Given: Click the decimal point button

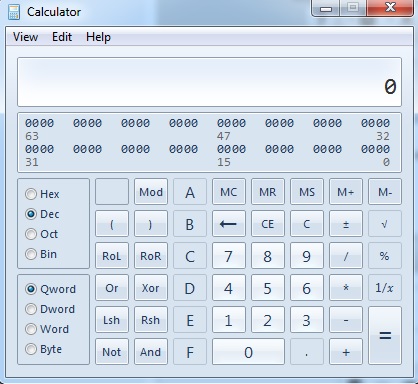Looking at the screenshot, I should 307,352.
